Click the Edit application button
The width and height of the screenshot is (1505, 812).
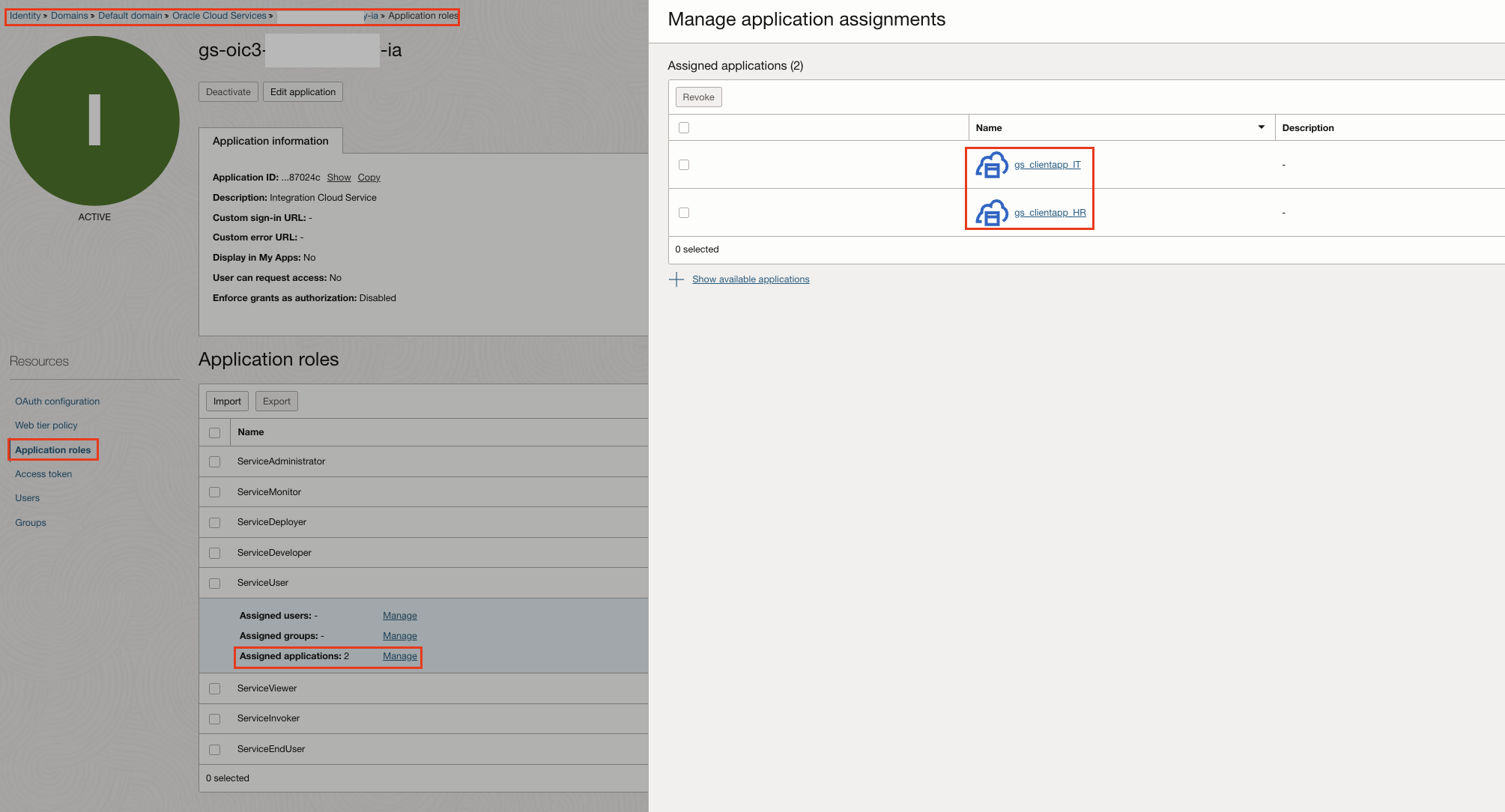(303, 92)
